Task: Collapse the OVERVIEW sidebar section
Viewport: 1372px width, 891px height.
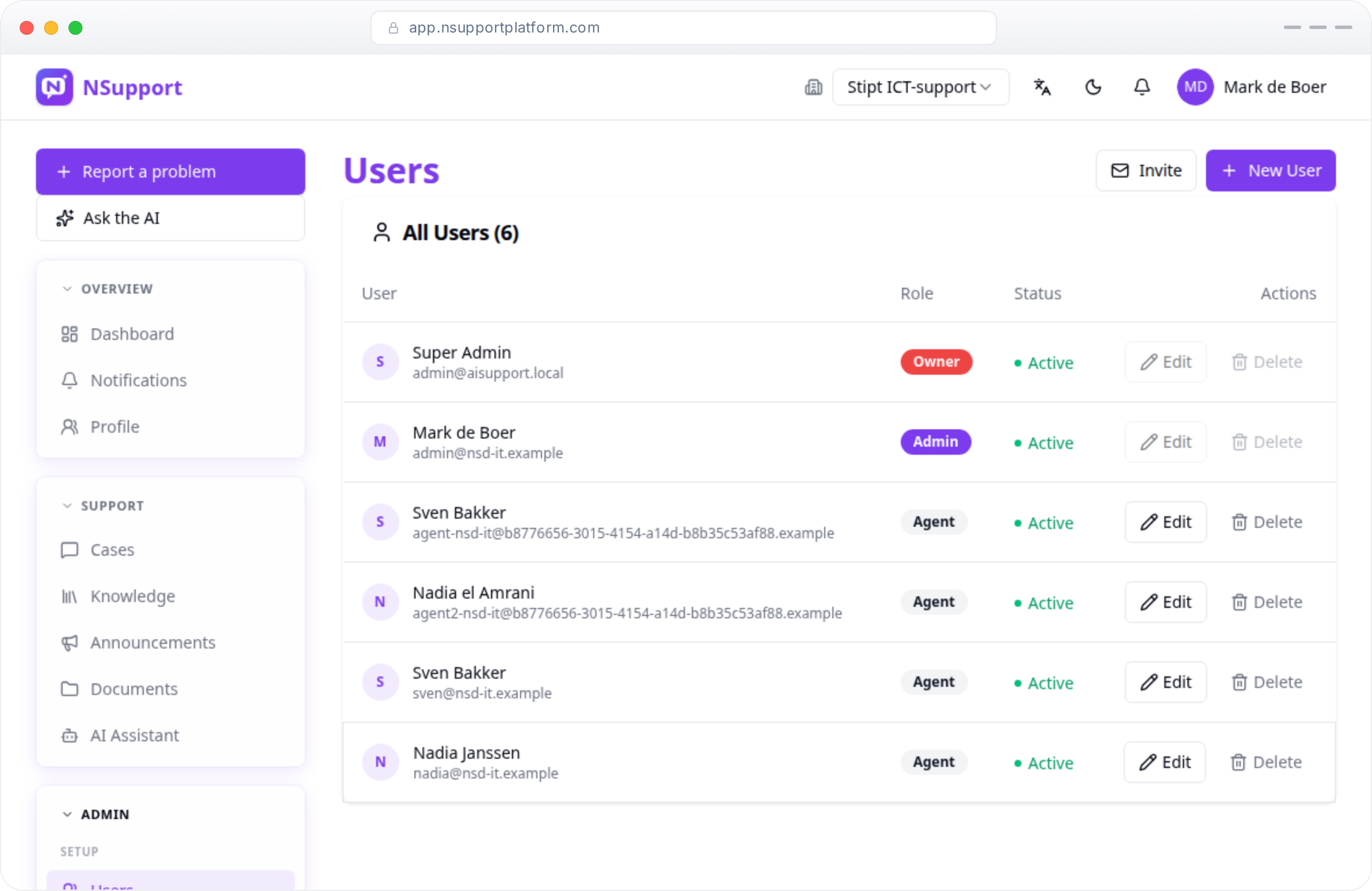Action: pos(107,289)
